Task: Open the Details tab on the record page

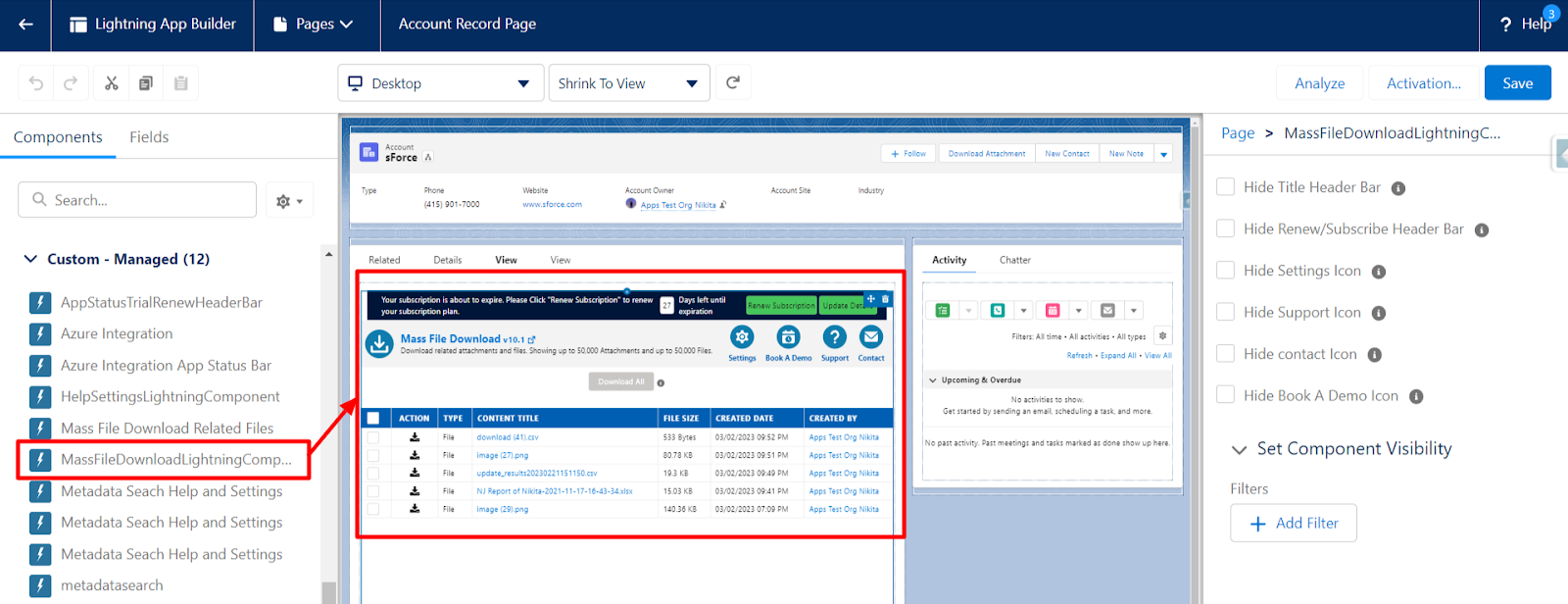Action: 448,260
